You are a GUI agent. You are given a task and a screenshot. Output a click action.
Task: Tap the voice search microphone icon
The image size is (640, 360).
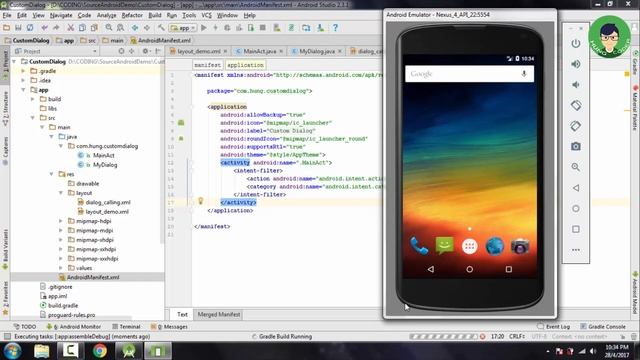[524, 74]
